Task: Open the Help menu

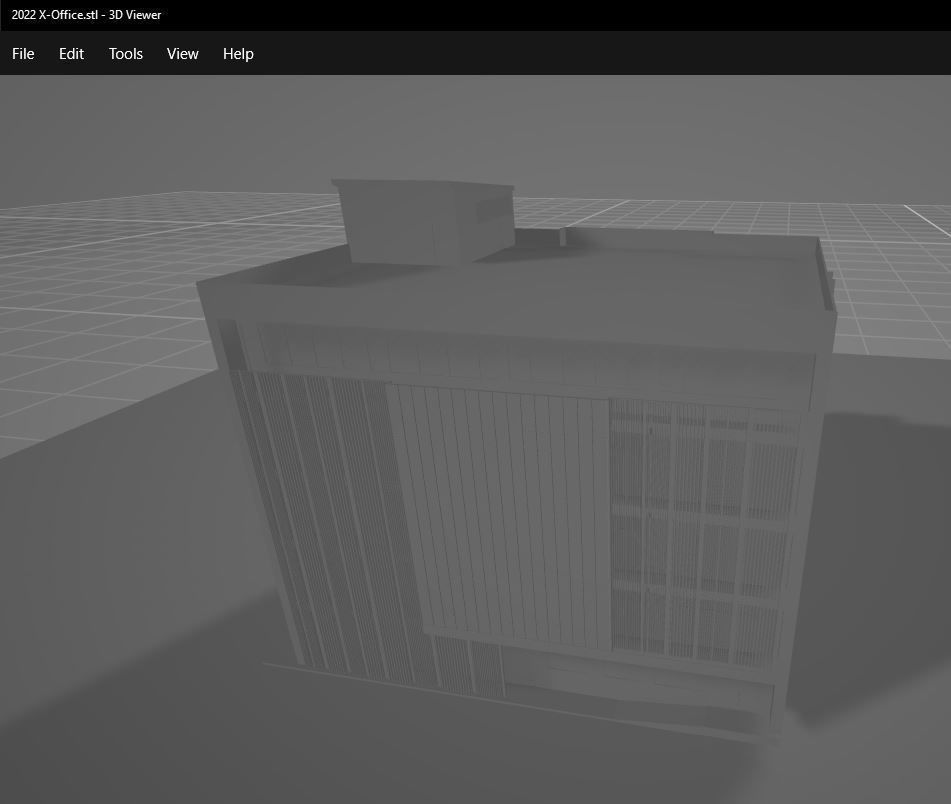Action: coord(238,54)
